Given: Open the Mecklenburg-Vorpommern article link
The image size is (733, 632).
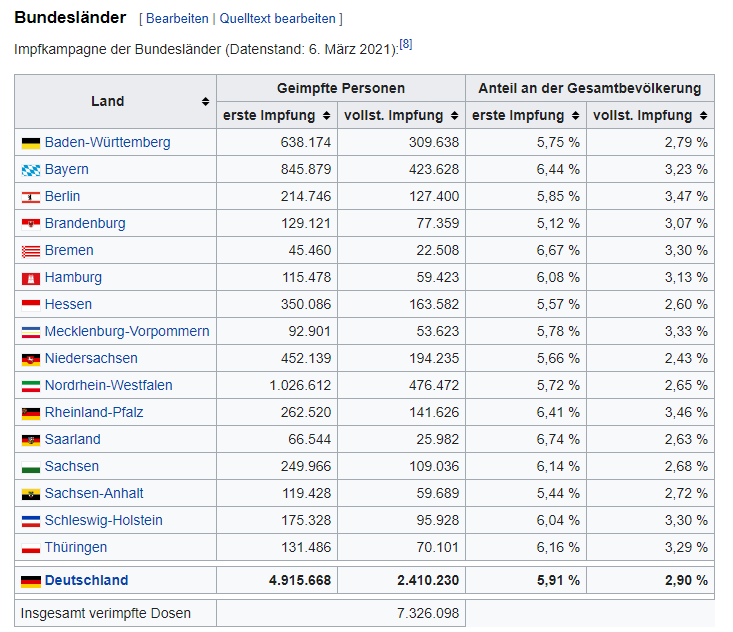Looking at the screenshot, I should (x=127, y=331).
